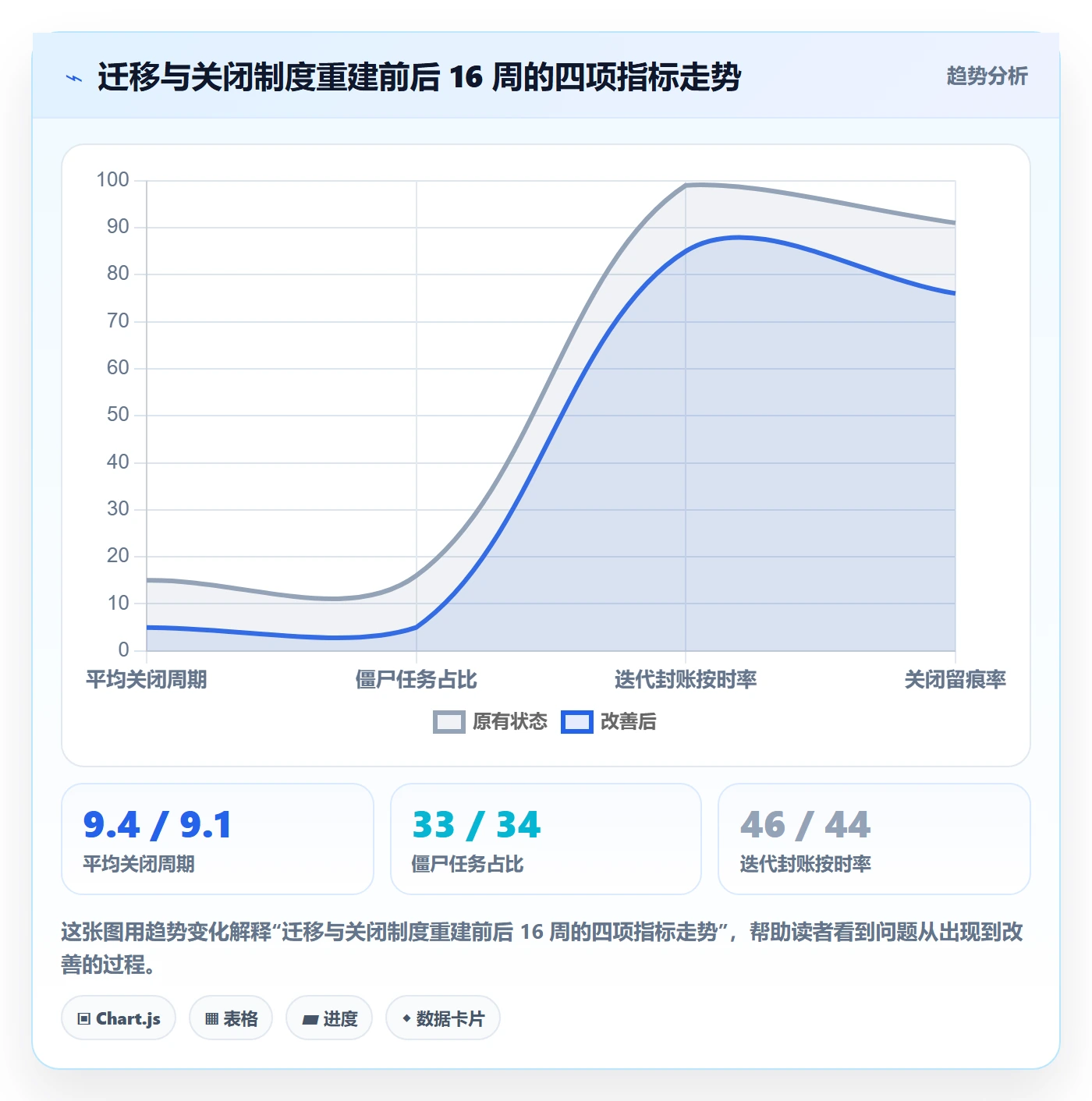The height and width of the screenshot is (1101, 1092).
Task: Select the 数据卡片 tag chip
Action: (x=443, y=1018)
